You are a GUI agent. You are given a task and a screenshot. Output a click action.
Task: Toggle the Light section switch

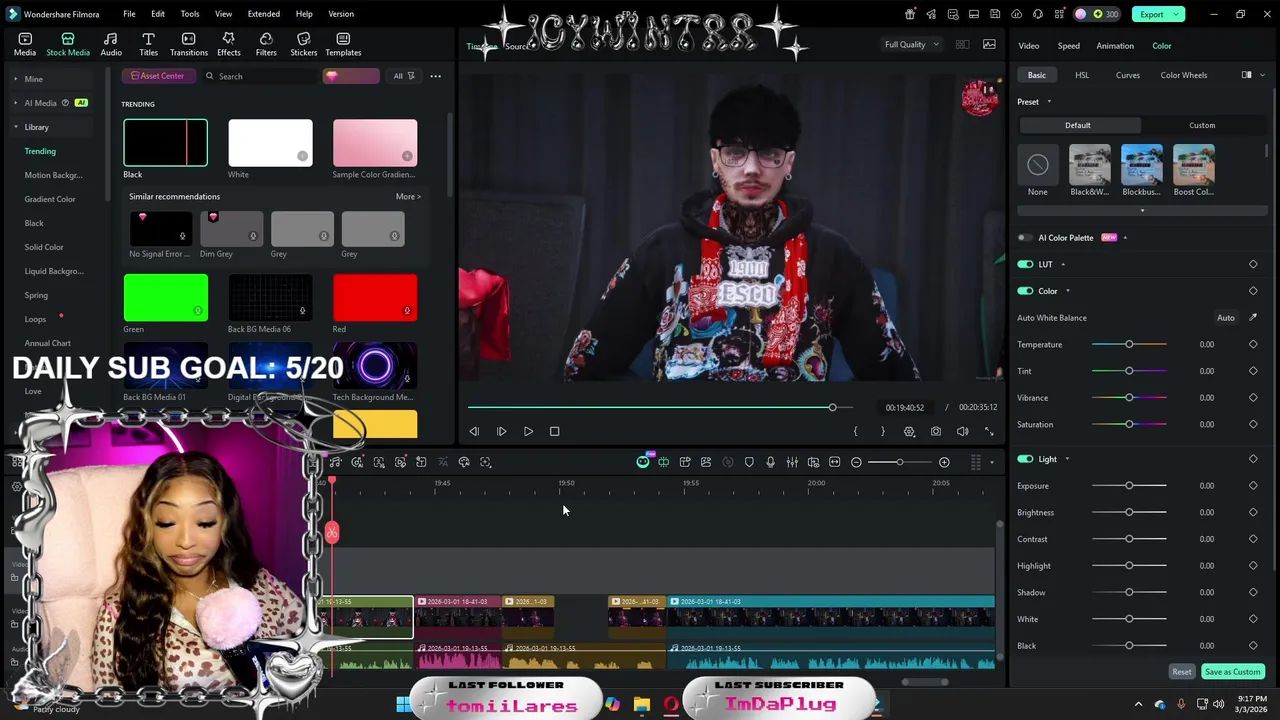(1025, 459)
